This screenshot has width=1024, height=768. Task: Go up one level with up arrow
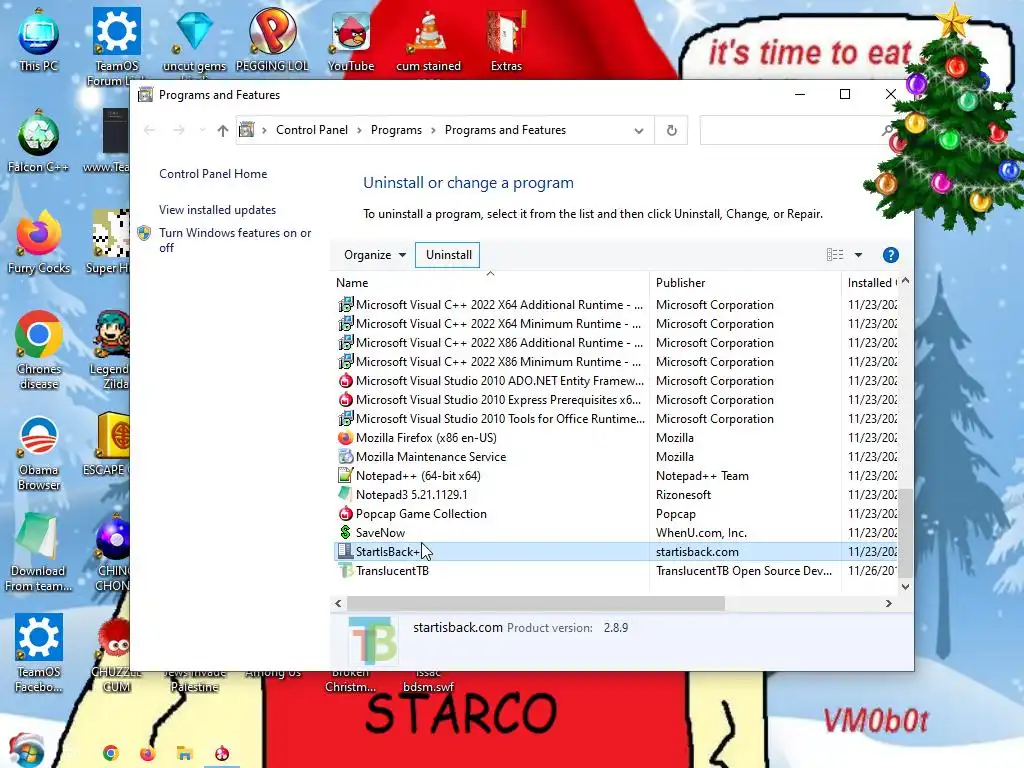[223, 130]
